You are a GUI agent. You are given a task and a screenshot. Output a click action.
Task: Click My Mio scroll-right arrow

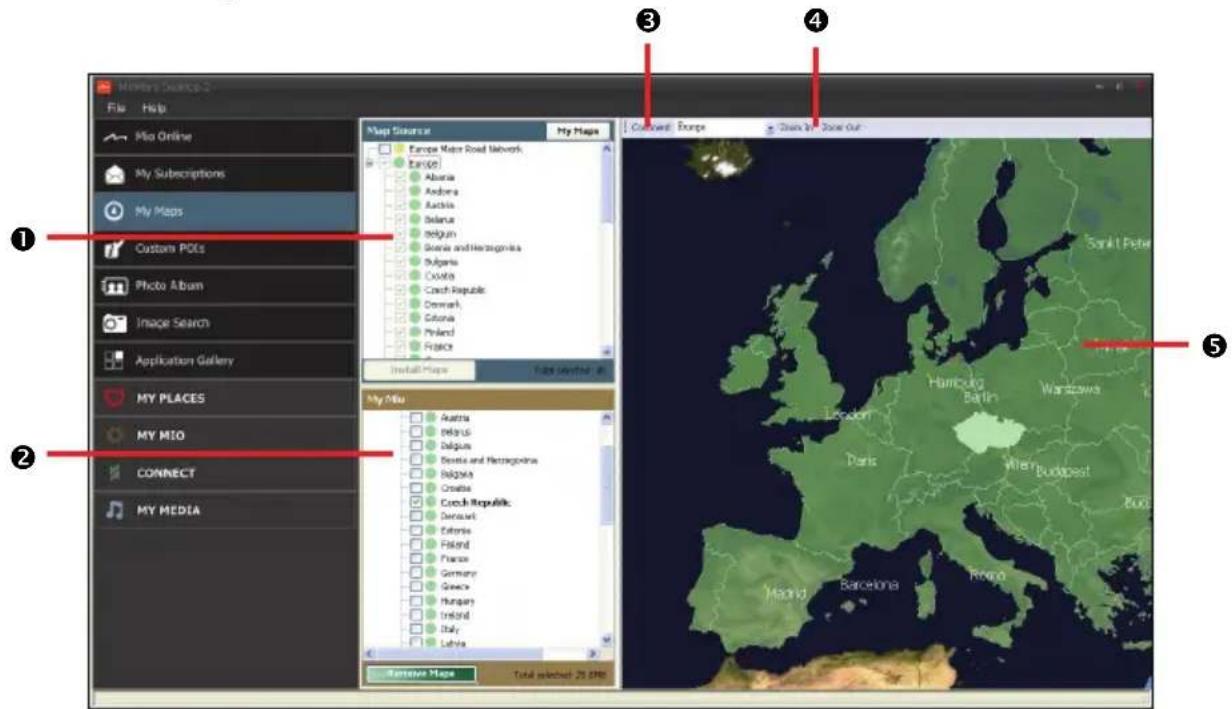[595, 652]
